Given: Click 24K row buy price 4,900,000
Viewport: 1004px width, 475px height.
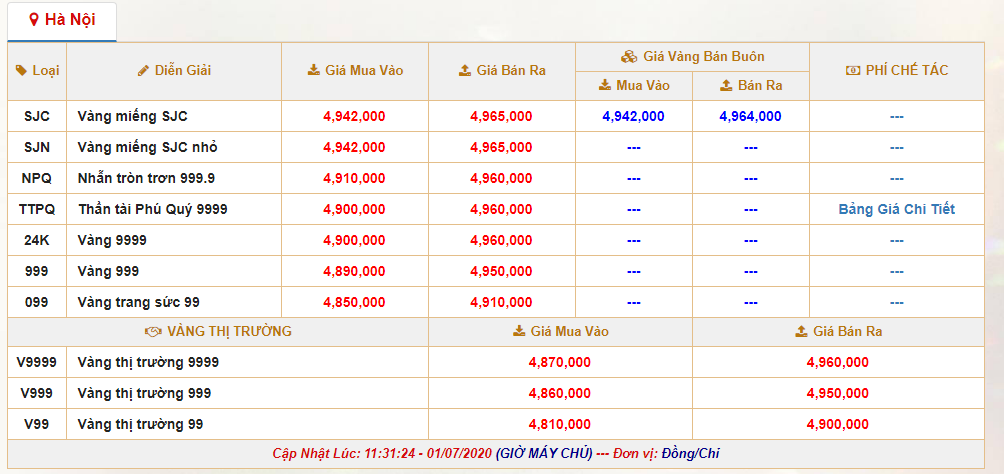Looking at the screenshot, I should [355, 241].
